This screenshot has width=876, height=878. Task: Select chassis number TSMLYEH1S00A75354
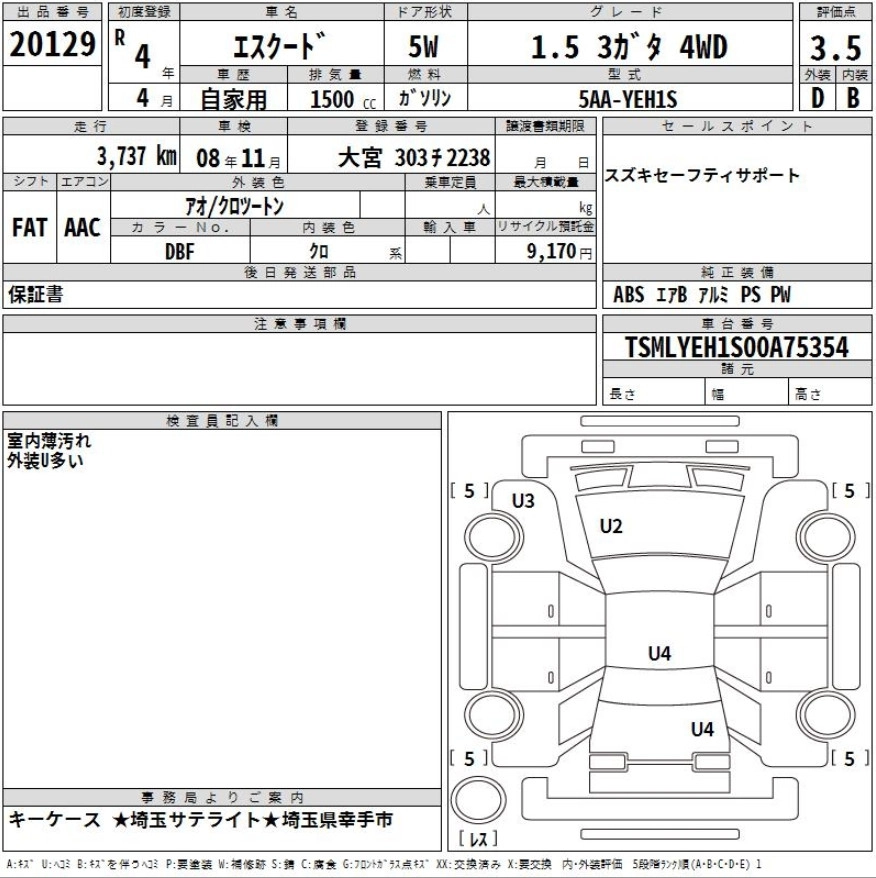pos(737,347)
